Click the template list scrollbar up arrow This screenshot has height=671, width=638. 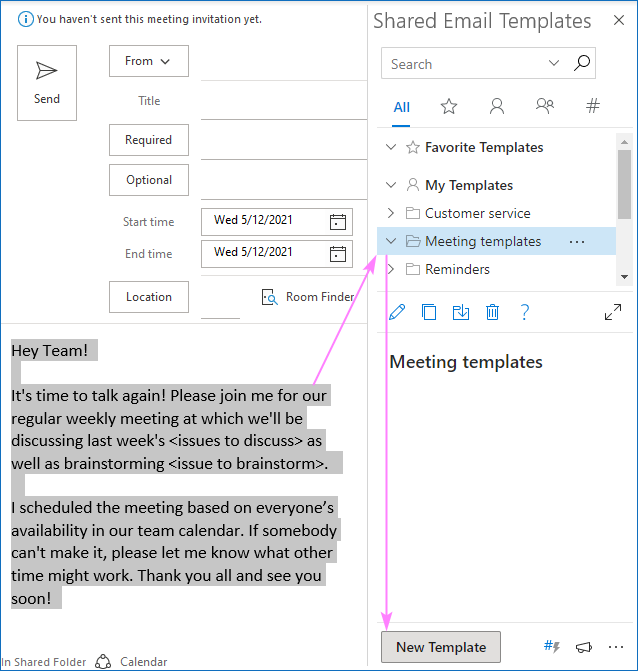[x=624, y=142]
